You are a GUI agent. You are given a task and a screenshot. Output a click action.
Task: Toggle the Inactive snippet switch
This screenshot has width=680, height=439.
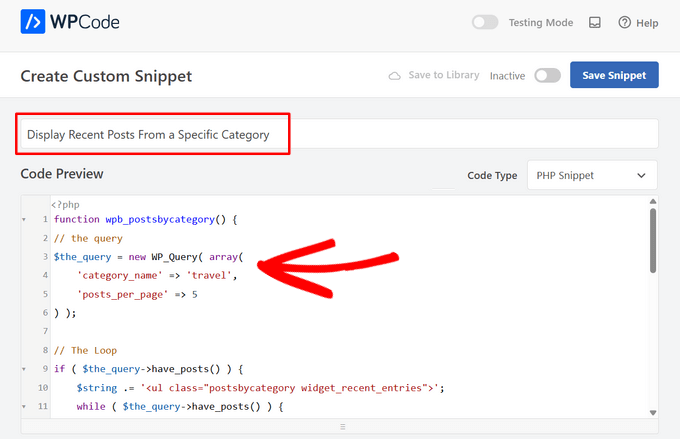point(547,75)
